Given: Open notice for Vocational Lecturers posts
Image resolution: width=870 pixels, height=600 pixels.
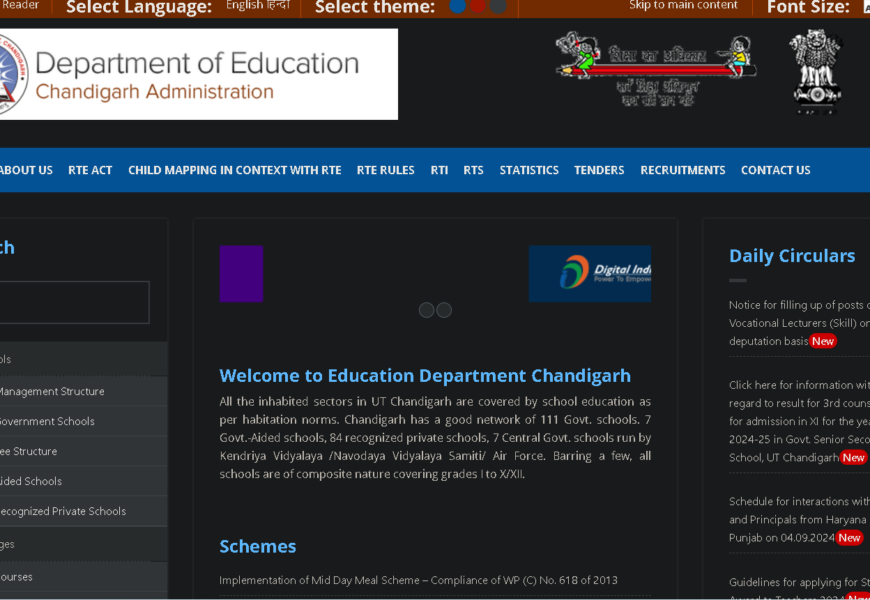Looking at the screenshot, I should click(799, 323).
